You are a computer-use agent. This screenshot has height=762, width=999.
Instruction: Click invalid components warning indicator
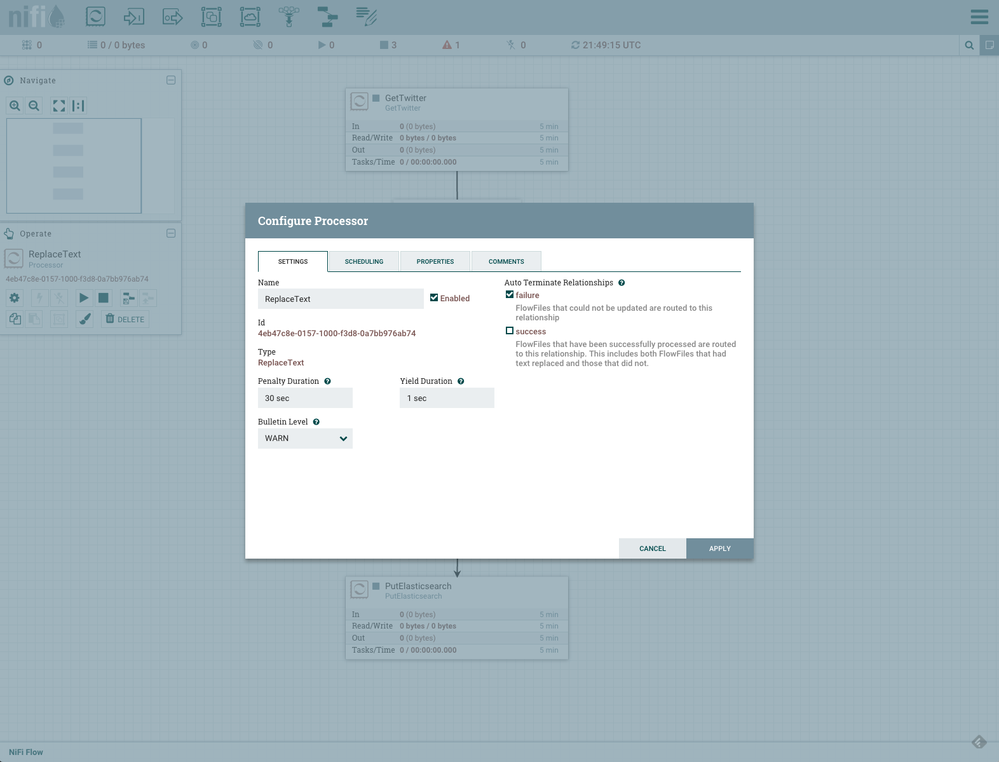(451, 45)
